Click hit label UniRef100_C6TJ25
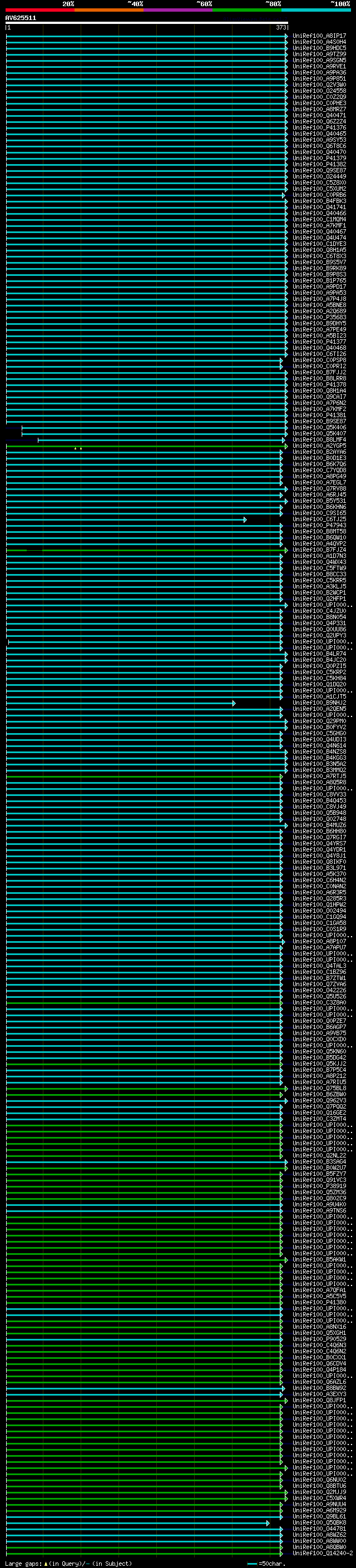 [319, 519]
